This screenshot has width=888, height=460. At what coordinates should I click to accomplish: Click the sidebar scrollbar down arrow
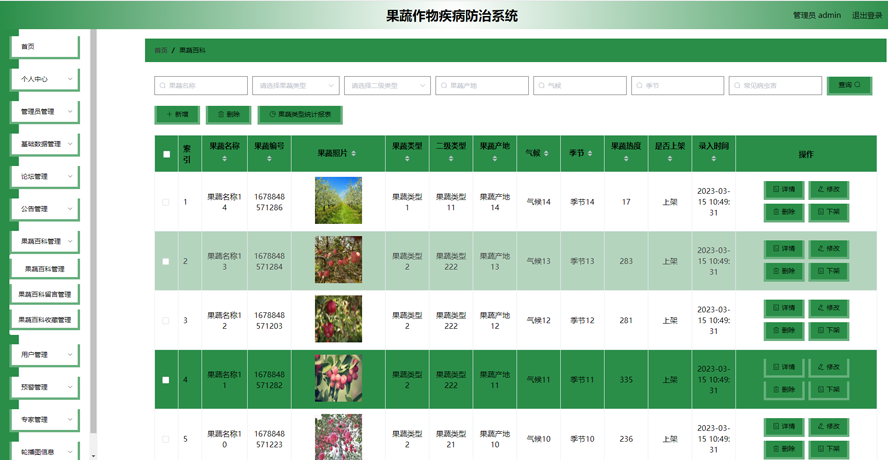93,455
